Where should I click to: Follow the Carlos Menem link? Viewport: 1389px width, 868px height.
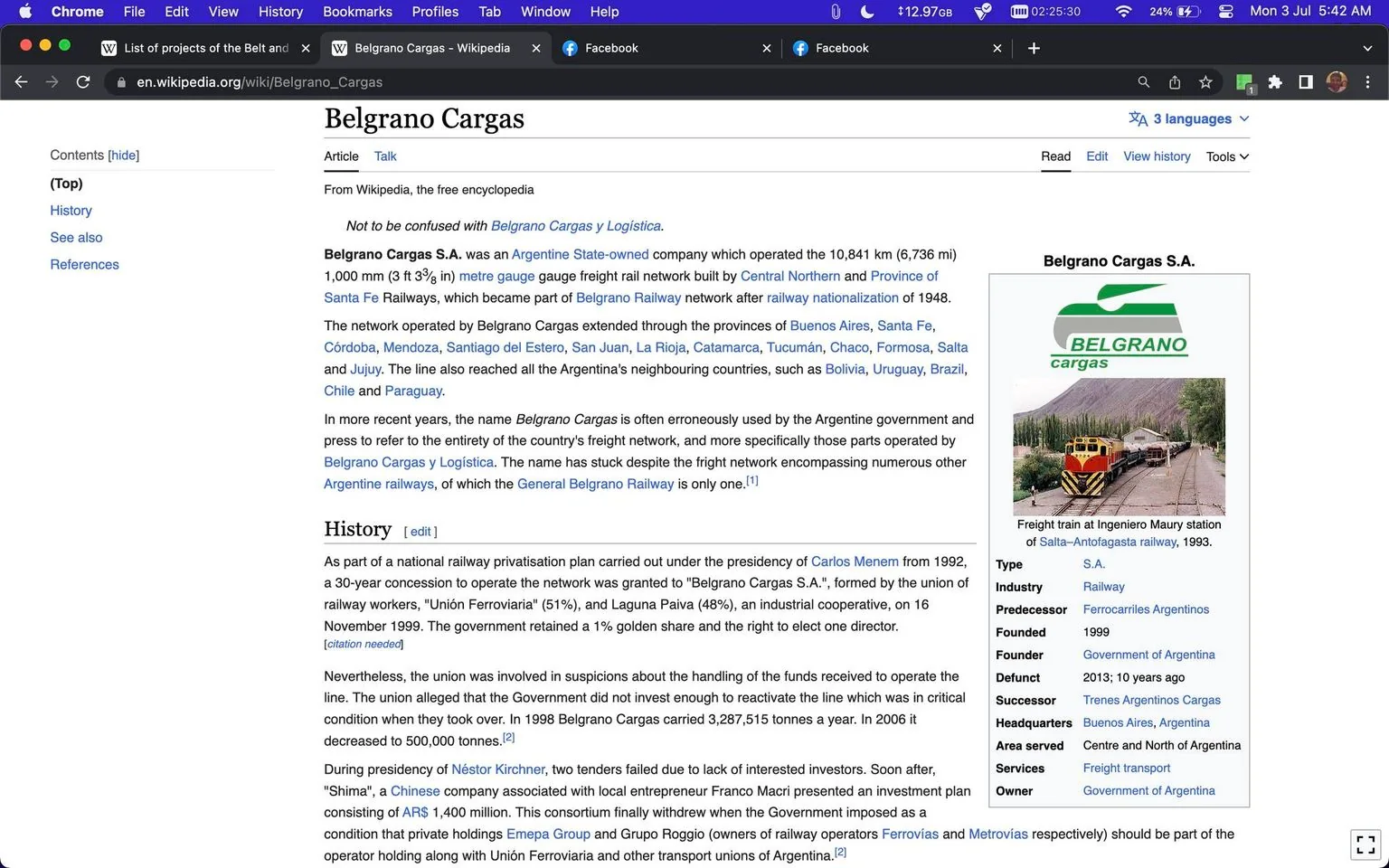click(x=855, y=561)
